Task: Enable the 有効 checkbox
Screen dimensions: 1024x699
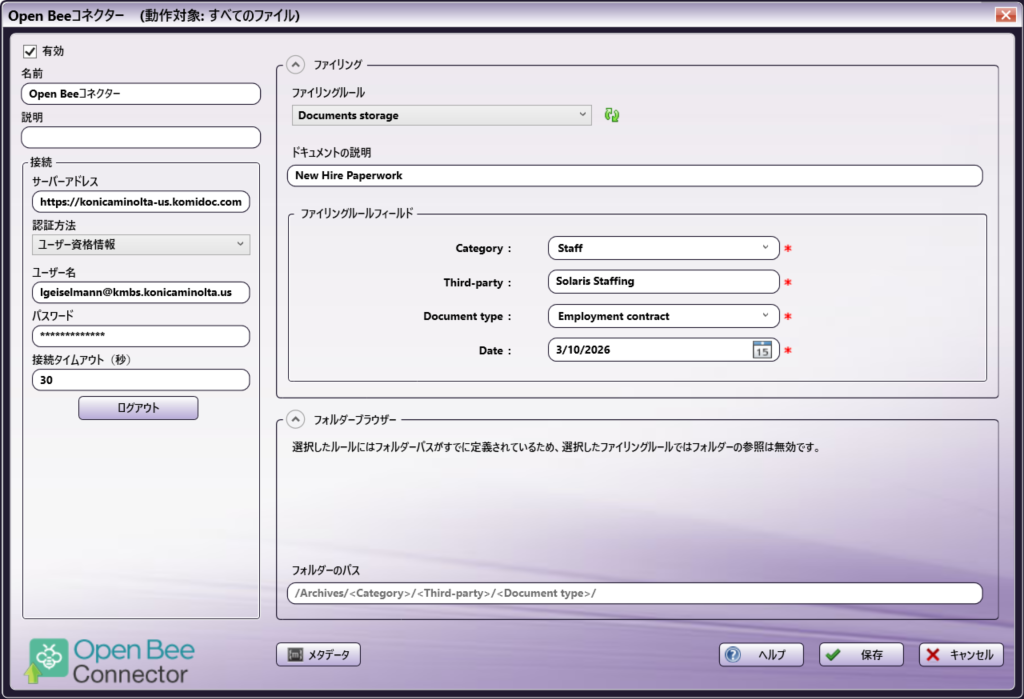Action: click(29, 51)
